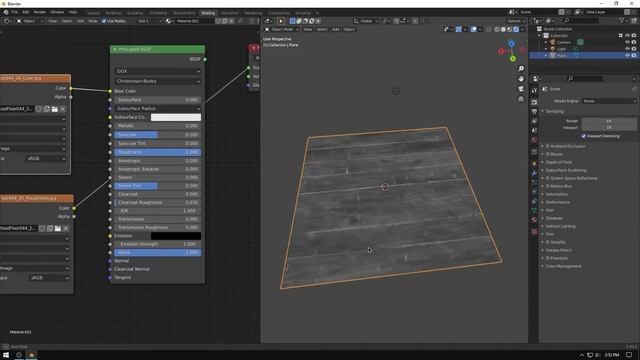Viewport: 640px width, 360px height.
Task: Hide the Collection in the outliner
Action: (627, 36)
